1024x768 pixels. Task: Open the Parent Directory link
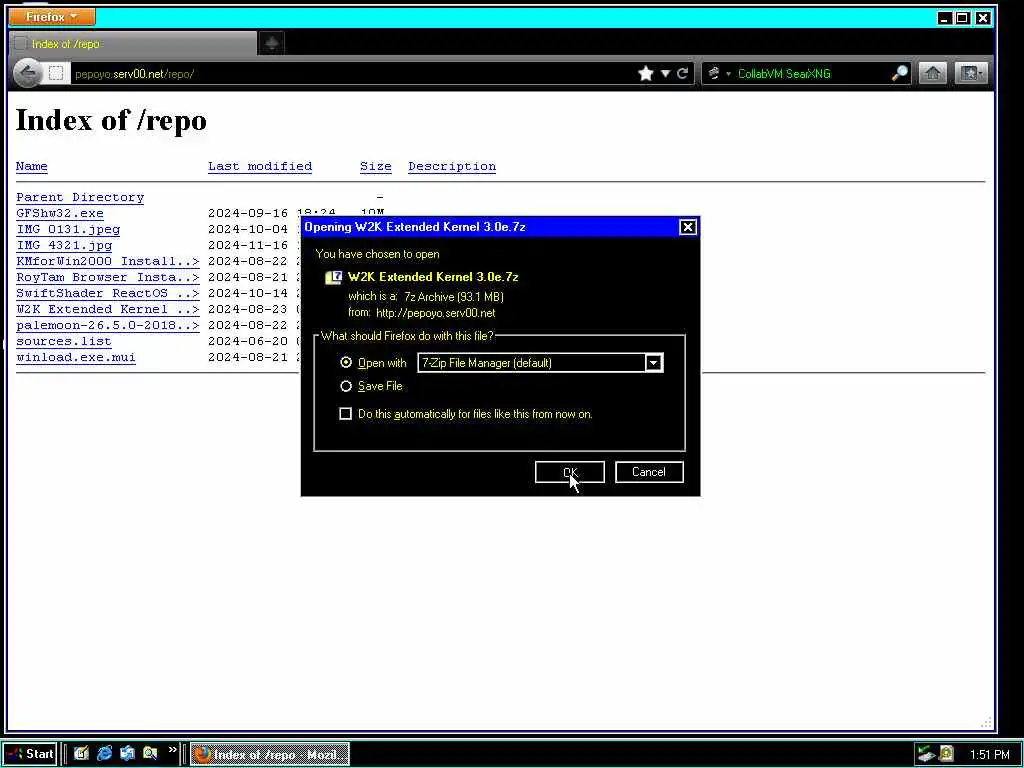tap(80, 197)
